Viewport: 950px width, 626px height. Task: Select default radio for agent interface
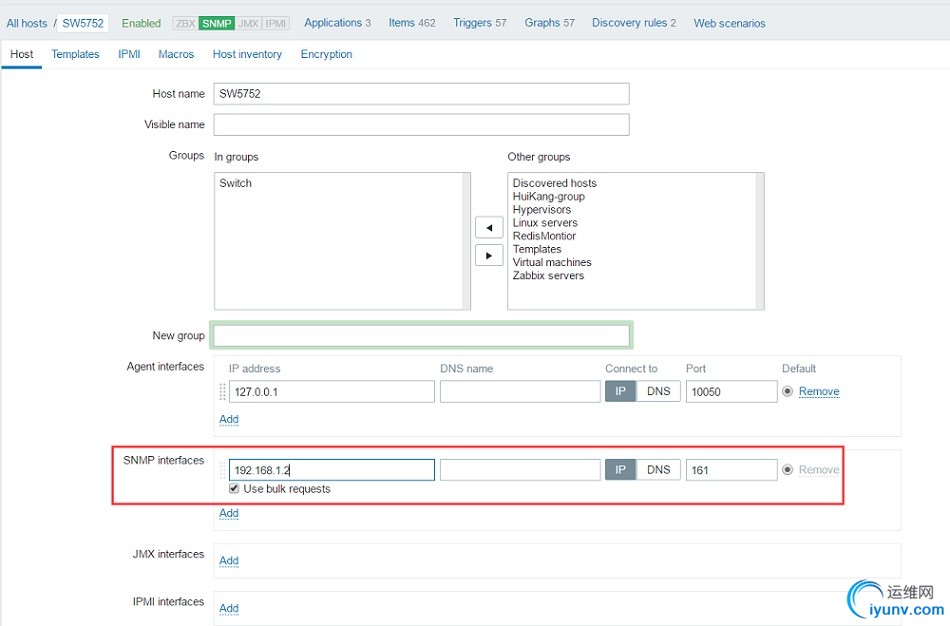pos(787,391)
